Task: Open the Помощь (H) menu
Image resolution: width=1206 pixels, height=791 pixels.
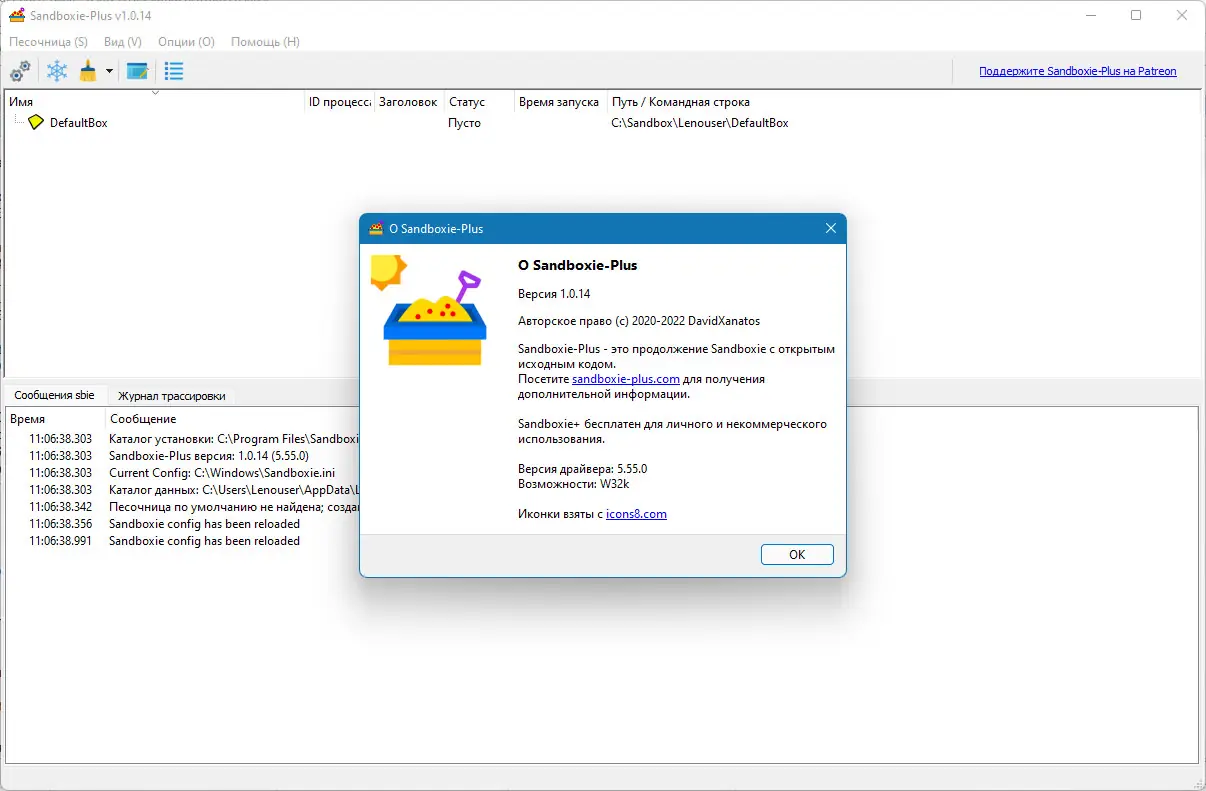Action: pyautogui.click(x=265, y=42)
